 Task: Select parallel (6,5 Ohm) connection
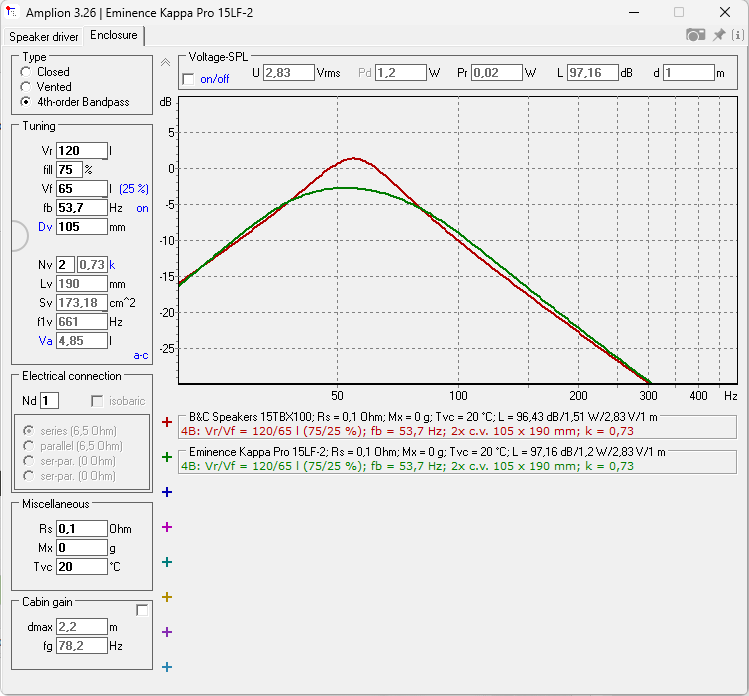(x=29, y=446)
